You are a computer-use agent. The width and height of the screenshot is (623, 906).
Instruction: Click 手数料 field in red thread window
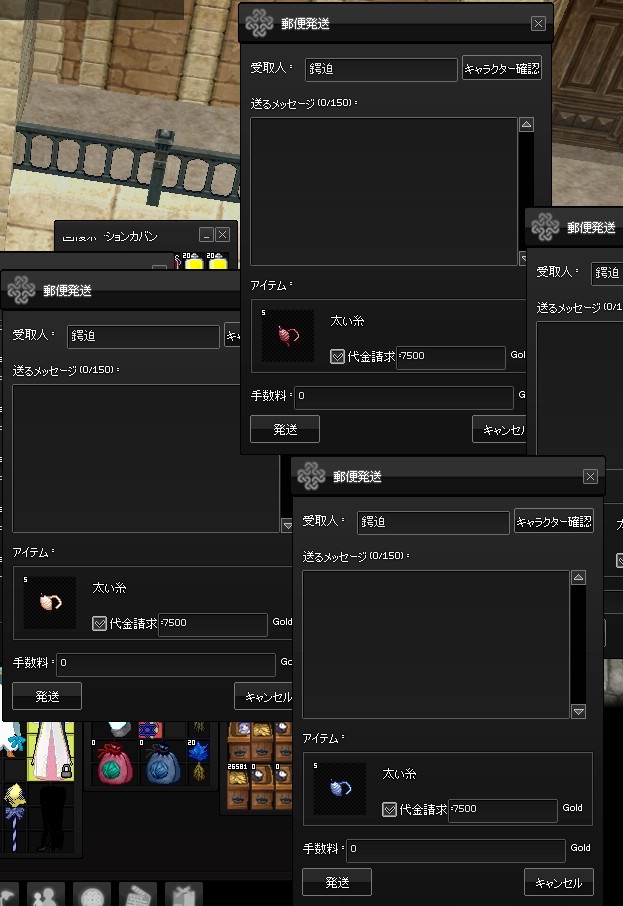(x=404, y=397)
